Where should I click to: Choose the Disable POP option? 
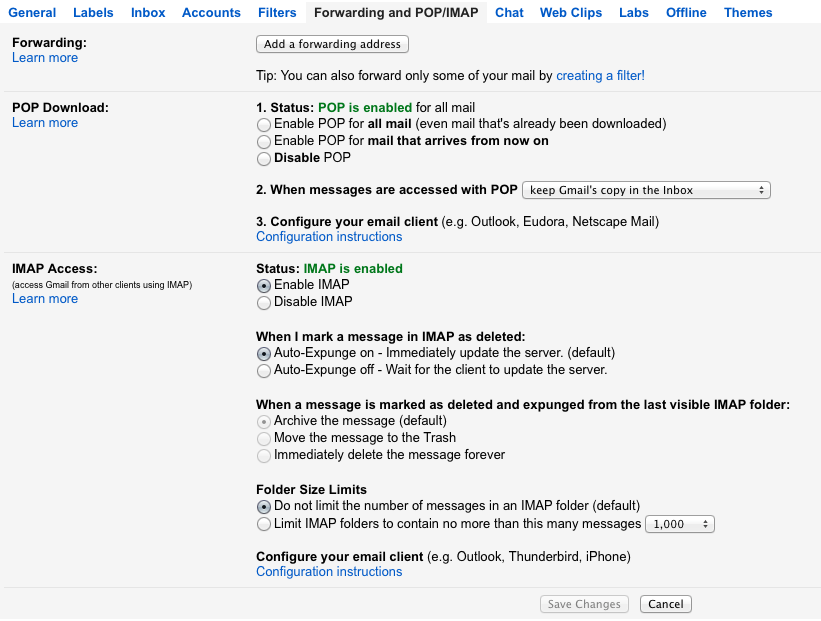coord(264,159)
